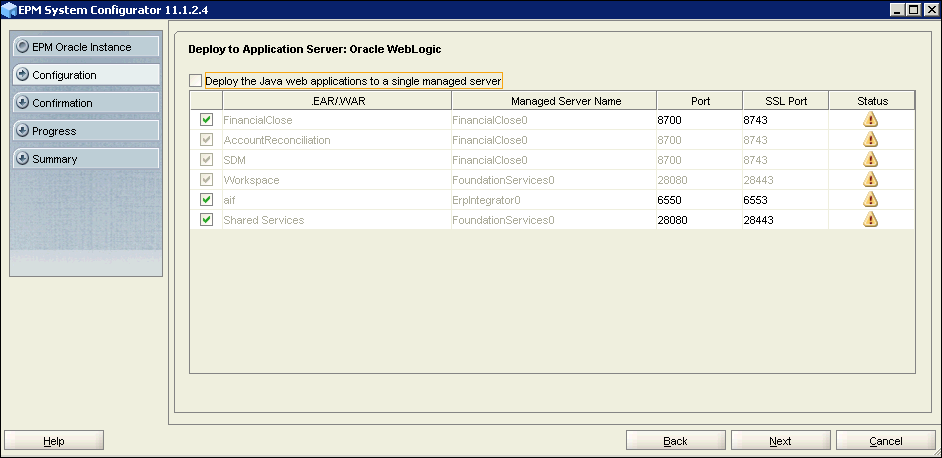
Task: Click the AccountReconciliation name cell
Action: point(337,140)
